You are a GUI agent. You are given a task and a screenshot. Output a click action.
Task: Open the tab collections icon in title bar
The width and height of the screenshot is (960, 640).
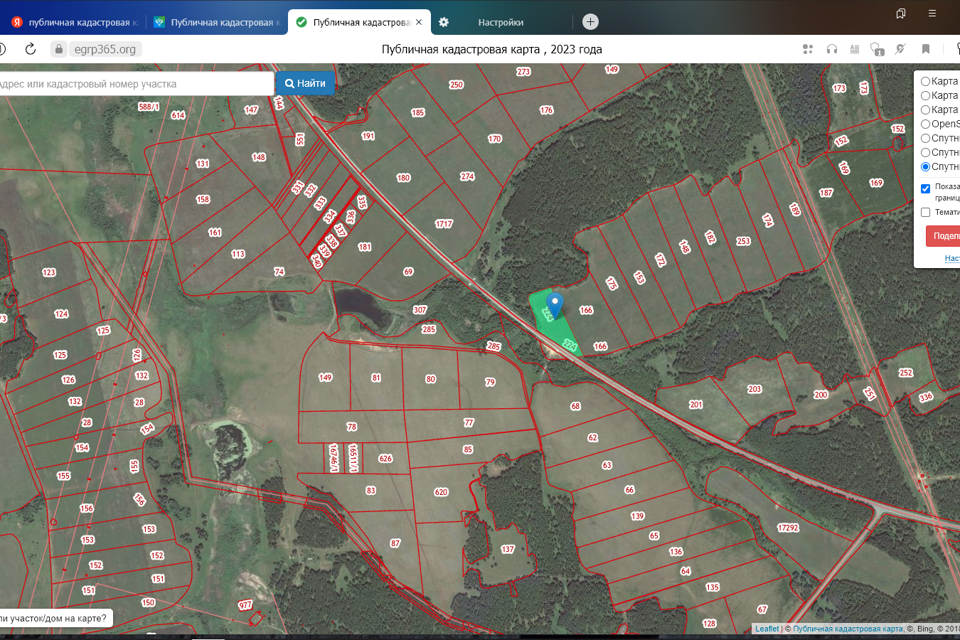(x=901, y=13)
